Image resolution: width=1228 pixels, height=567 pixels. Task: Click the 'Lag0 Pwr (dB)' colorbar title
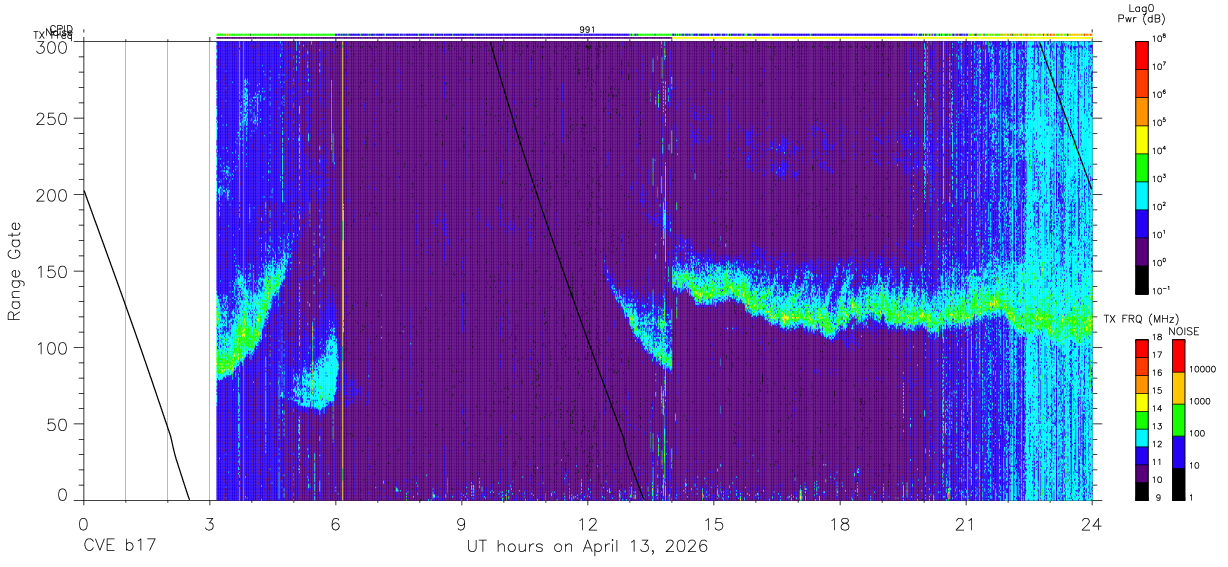[1141, 12]
